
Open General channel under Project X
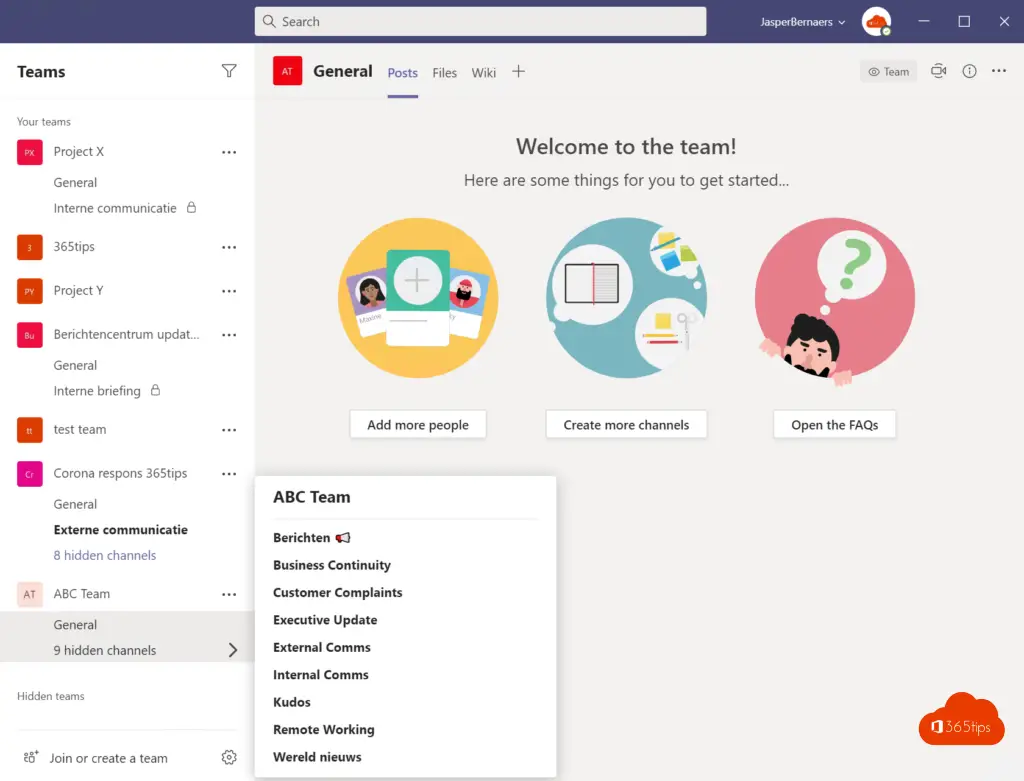[75, 182]
